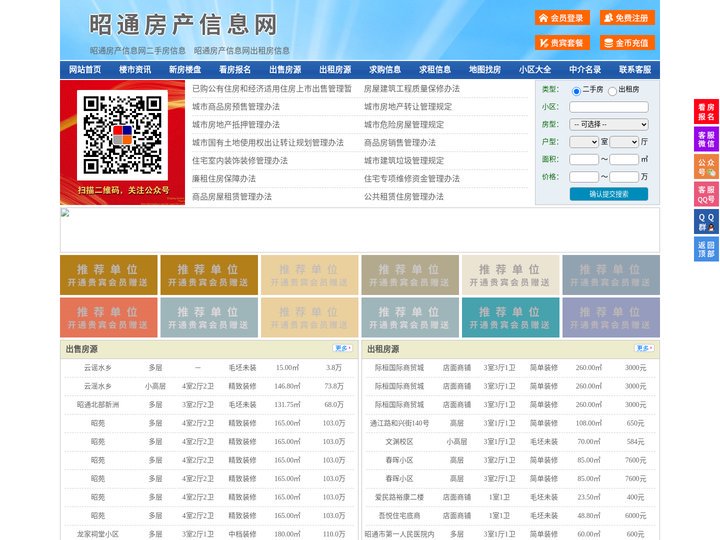Open the 网站首页 nav item
The width and height of the screenshot is (720, 540).
coord(85,70)
